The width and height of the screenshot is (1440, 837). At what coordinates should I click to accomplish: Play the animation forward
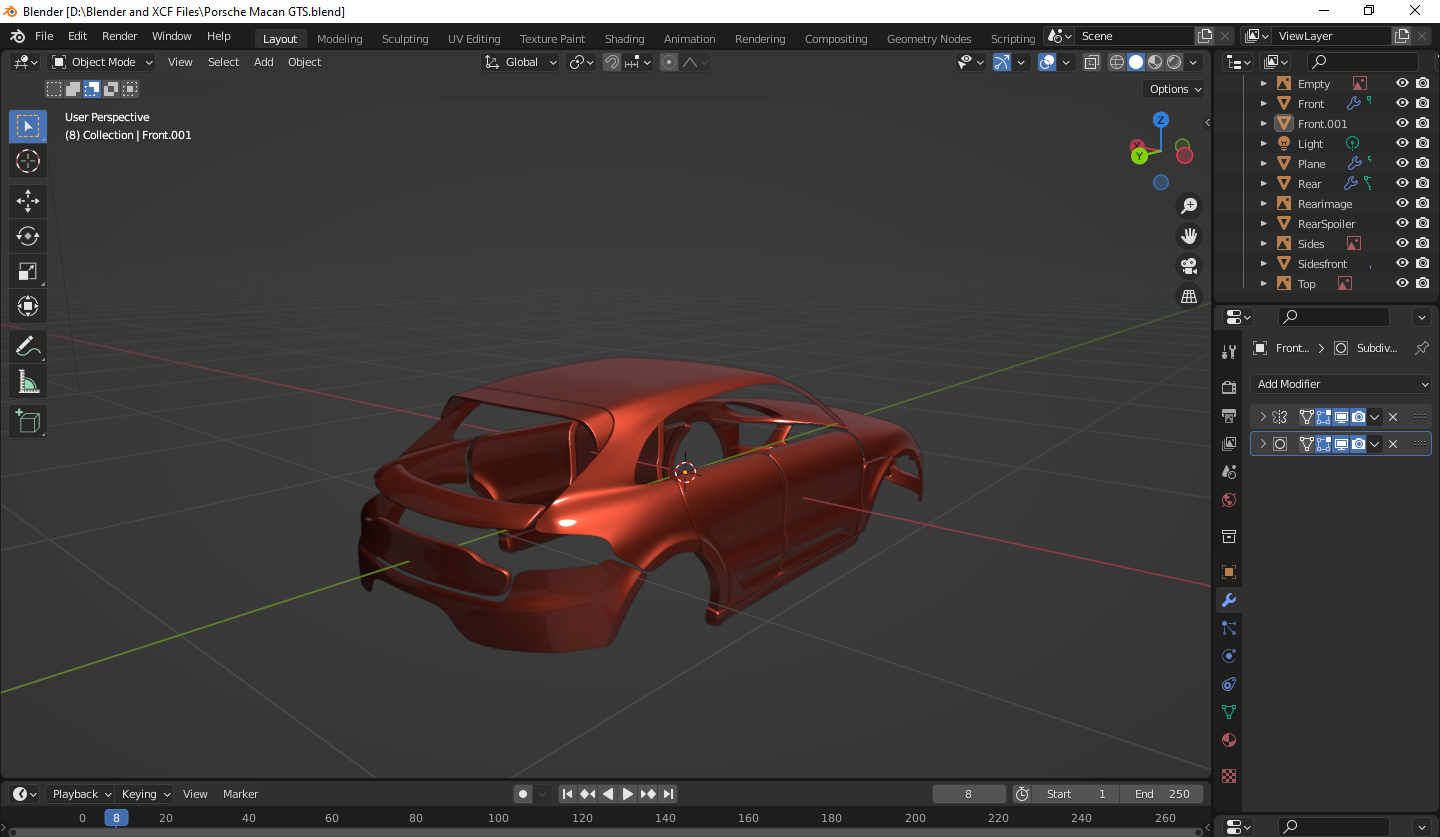(628, 794)
